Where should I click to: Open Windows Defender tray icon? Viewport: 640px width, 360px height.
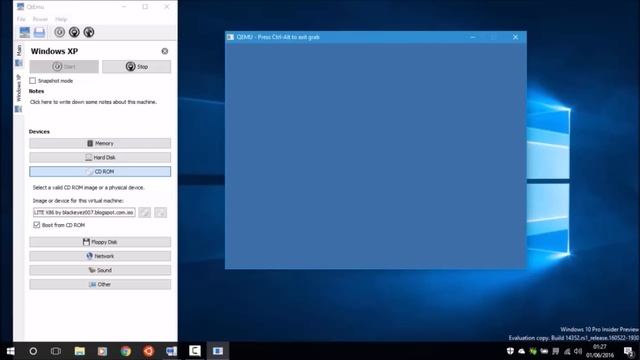[x=510, y=351]
